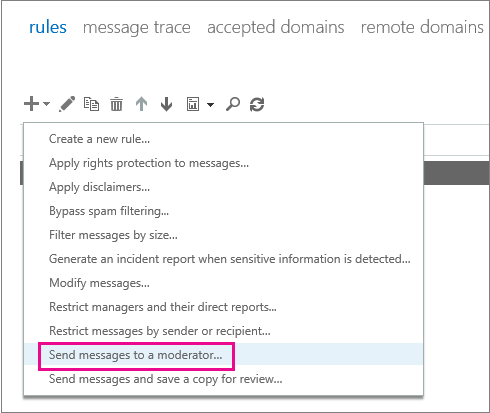Select the rules tab
The image size is (490, 413).
48,27
